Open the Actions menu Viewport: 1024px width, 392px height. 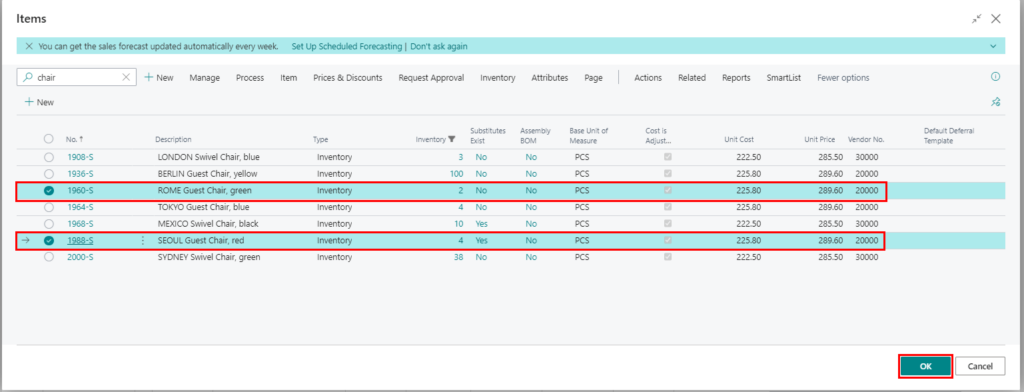pyautogui.click(x=648, y=78)
